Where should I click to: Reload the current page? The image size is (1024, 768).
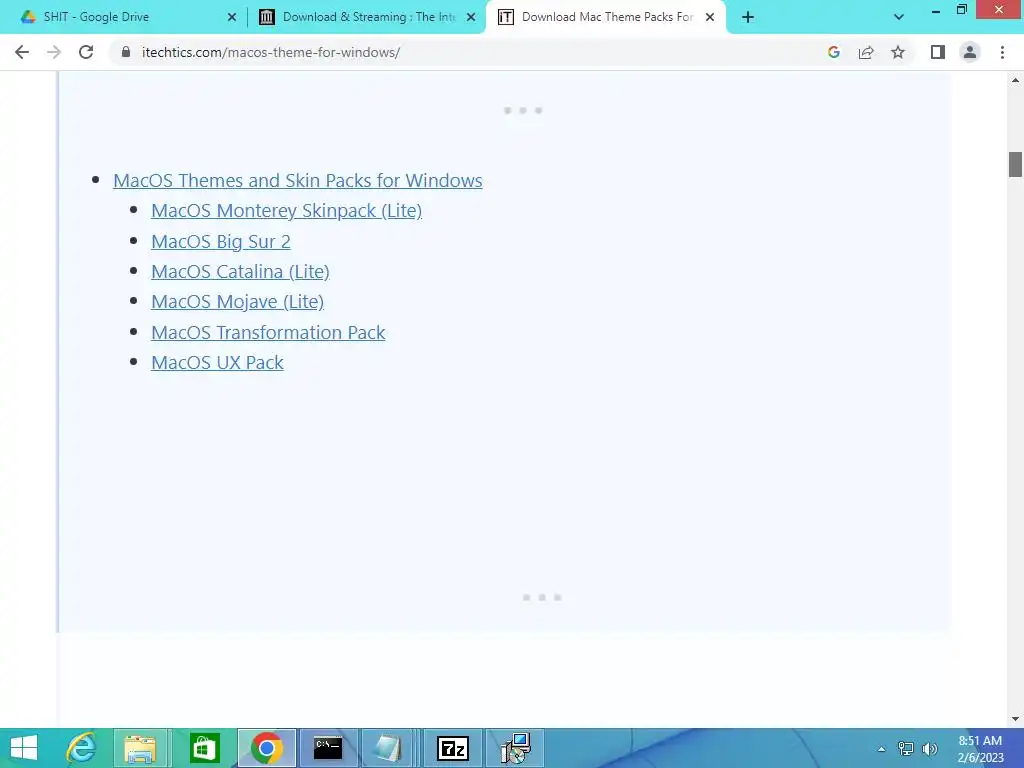86,52
